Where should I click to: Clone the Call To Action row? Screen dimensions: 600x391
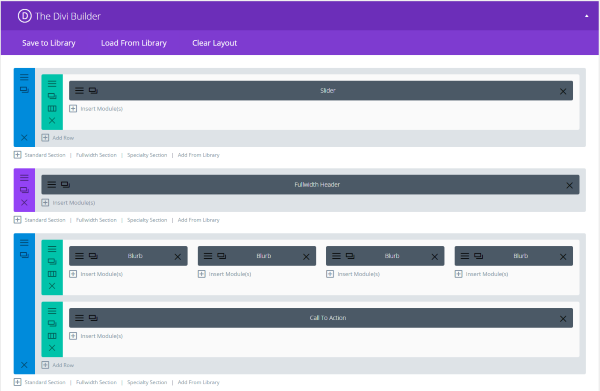(x=52, y=323)
